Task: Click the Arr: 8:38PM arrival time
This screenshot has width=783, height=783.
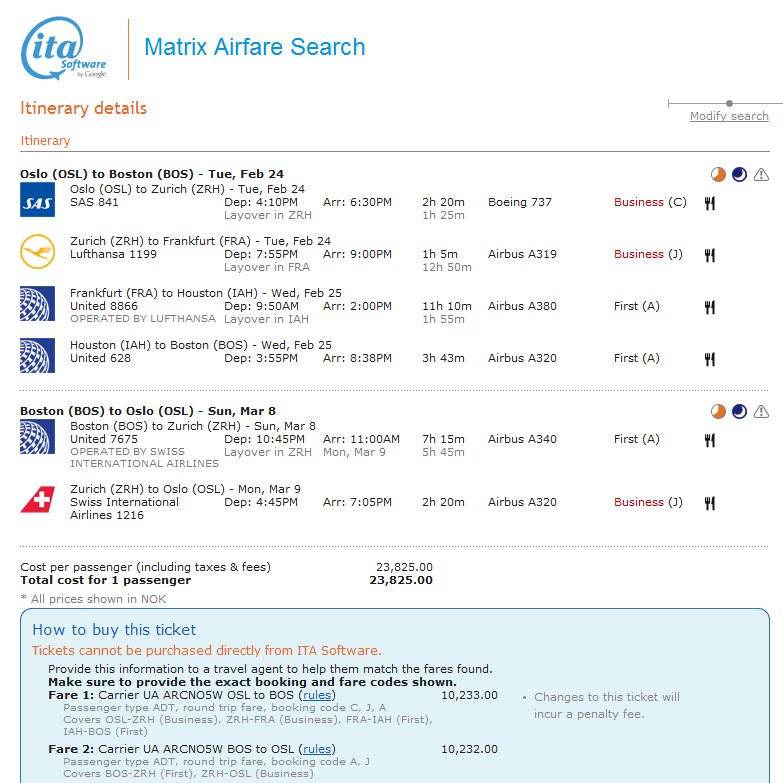Action: coord(358,358)
